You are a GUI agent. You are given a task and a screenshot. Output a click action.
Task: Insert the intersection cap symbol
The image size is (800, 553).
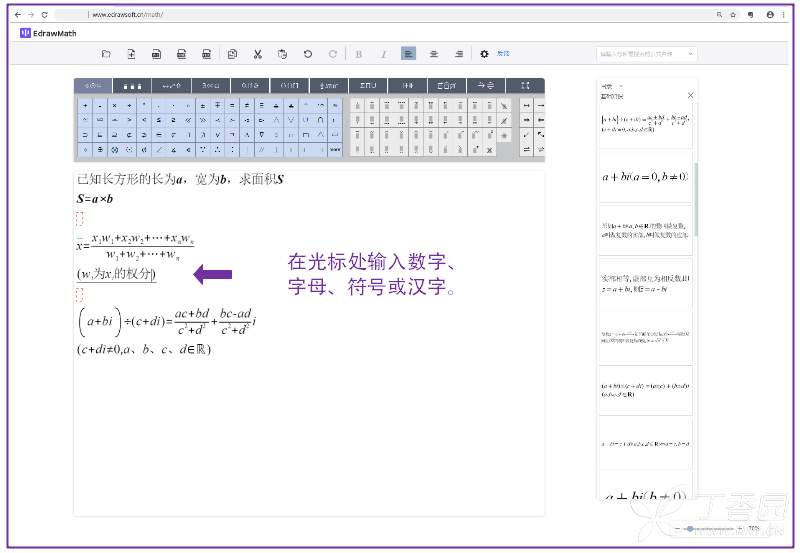click(320, 120)
